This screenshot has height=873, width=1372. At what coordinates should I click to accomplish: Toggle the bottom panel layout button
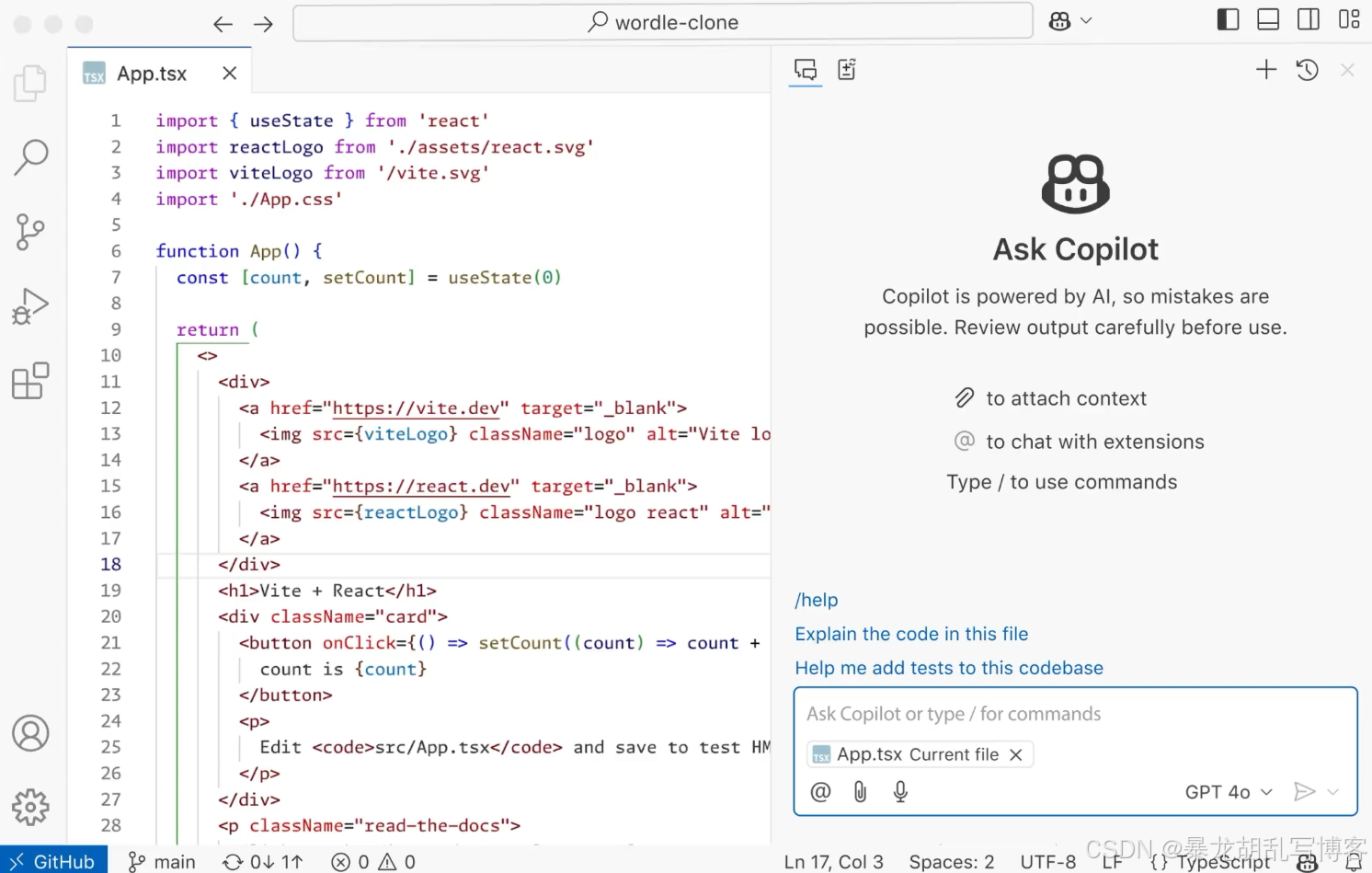(1268, 19)
